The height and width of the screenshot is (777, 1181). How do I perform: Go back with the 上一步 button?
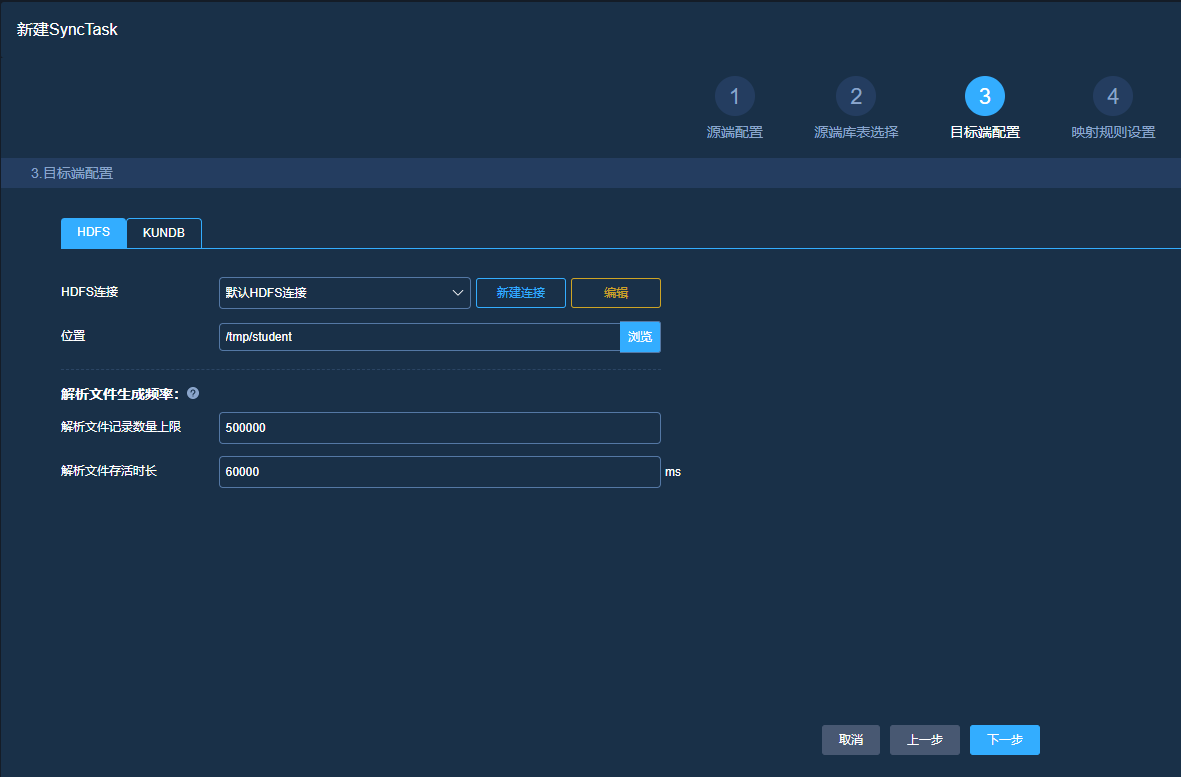[x=924, y=740]
